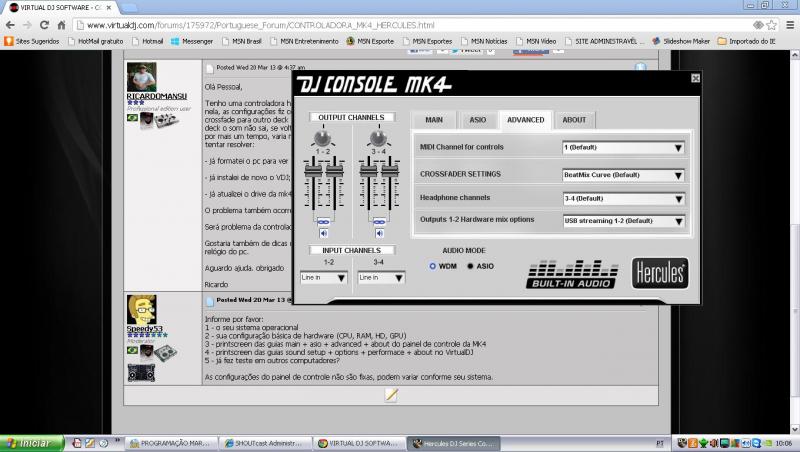Open Outputs 1-2 Hardware mix options dropdown
Viewport: 800px width, 452px height.
(x=623, y=221)
